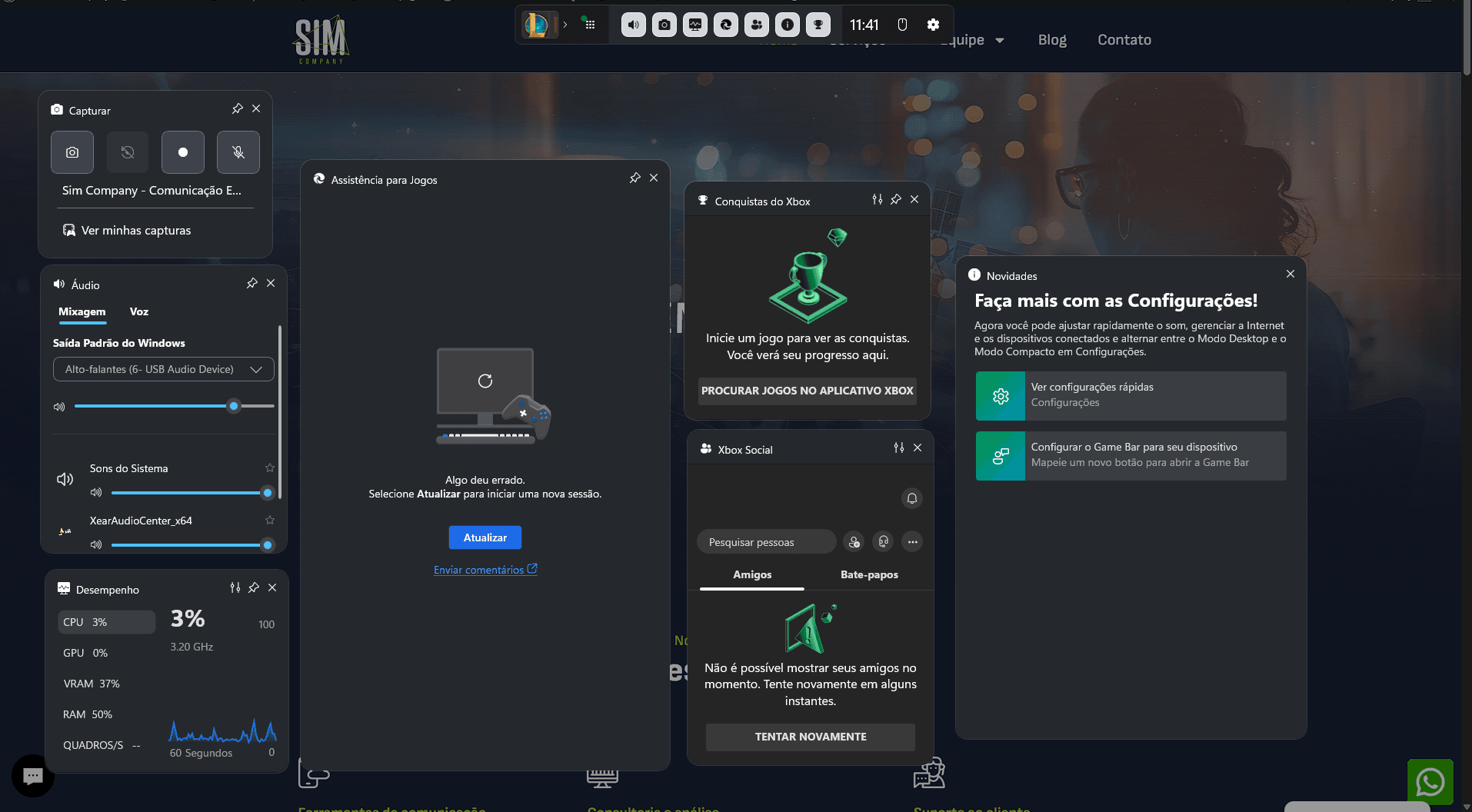Start recording with the record button

click(183, 152)
